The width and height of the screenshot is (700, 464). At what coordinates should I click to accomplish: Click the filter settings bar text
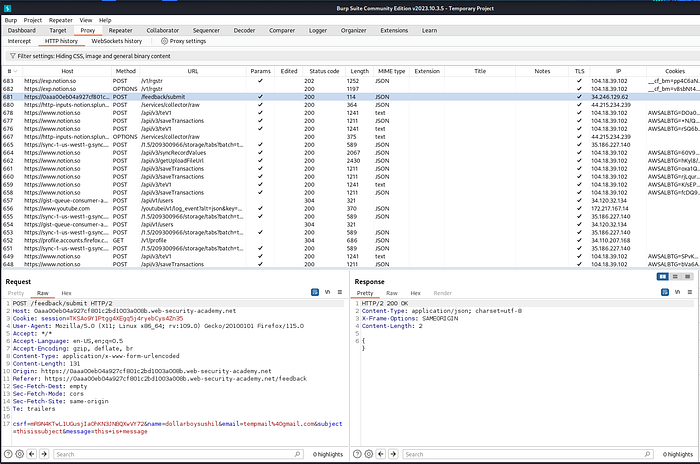click(94, 56)
